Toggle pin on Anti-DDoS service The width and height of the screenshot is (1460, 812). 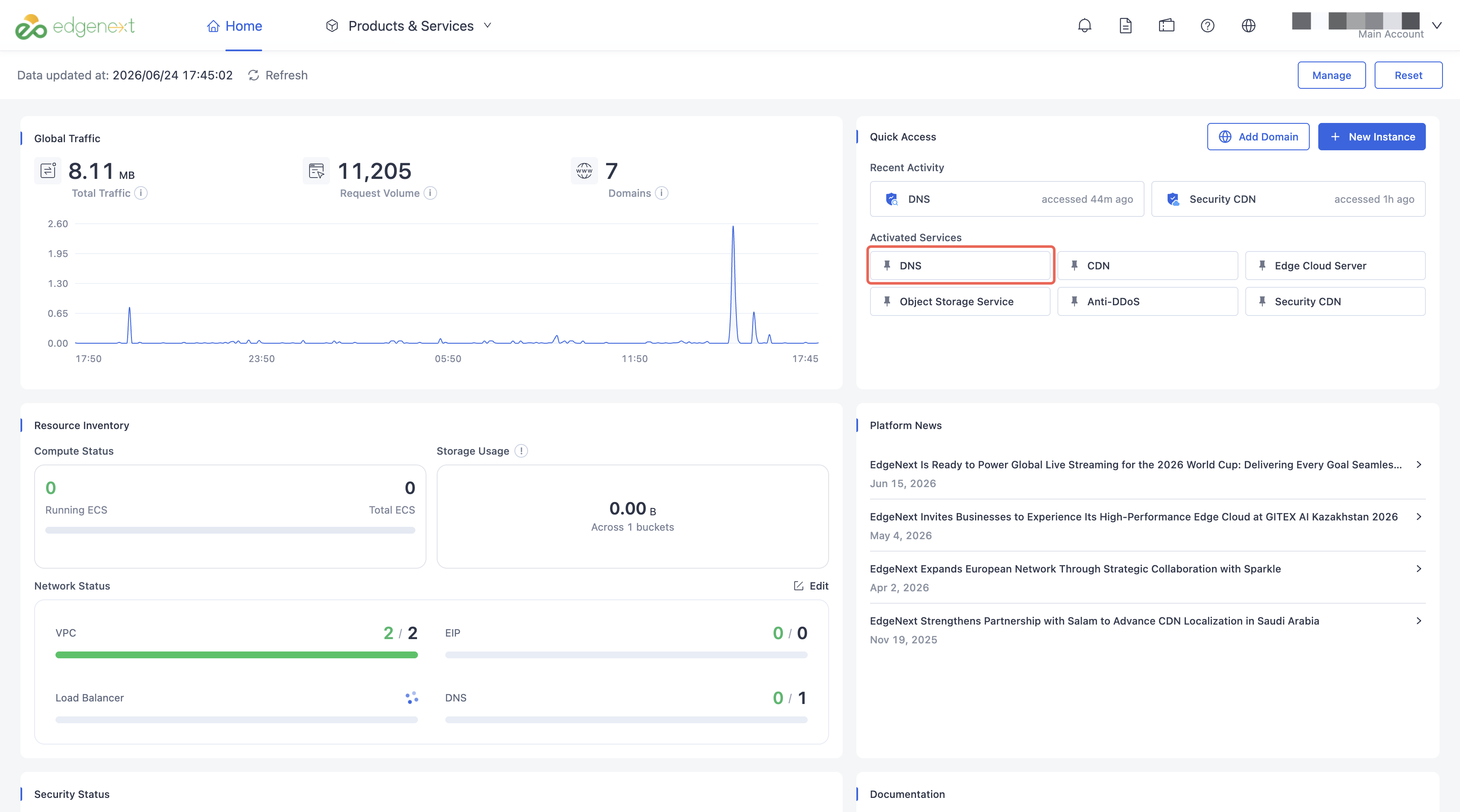tap(1074, 301)
